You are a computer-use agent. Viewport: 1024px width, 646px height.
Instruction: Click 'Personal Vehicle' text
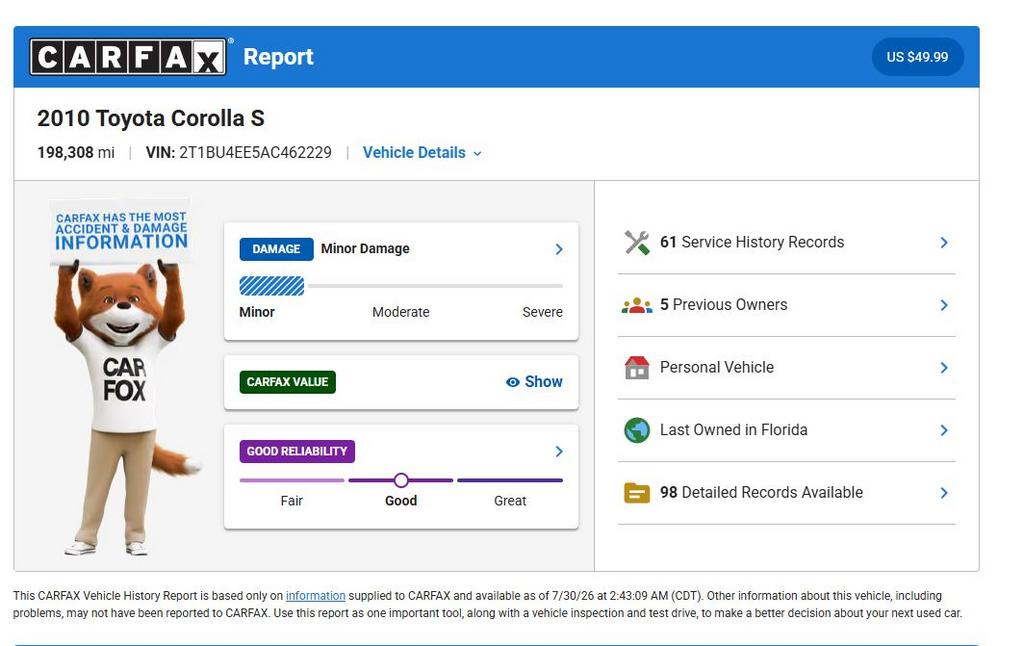click(x=716, y=368)
